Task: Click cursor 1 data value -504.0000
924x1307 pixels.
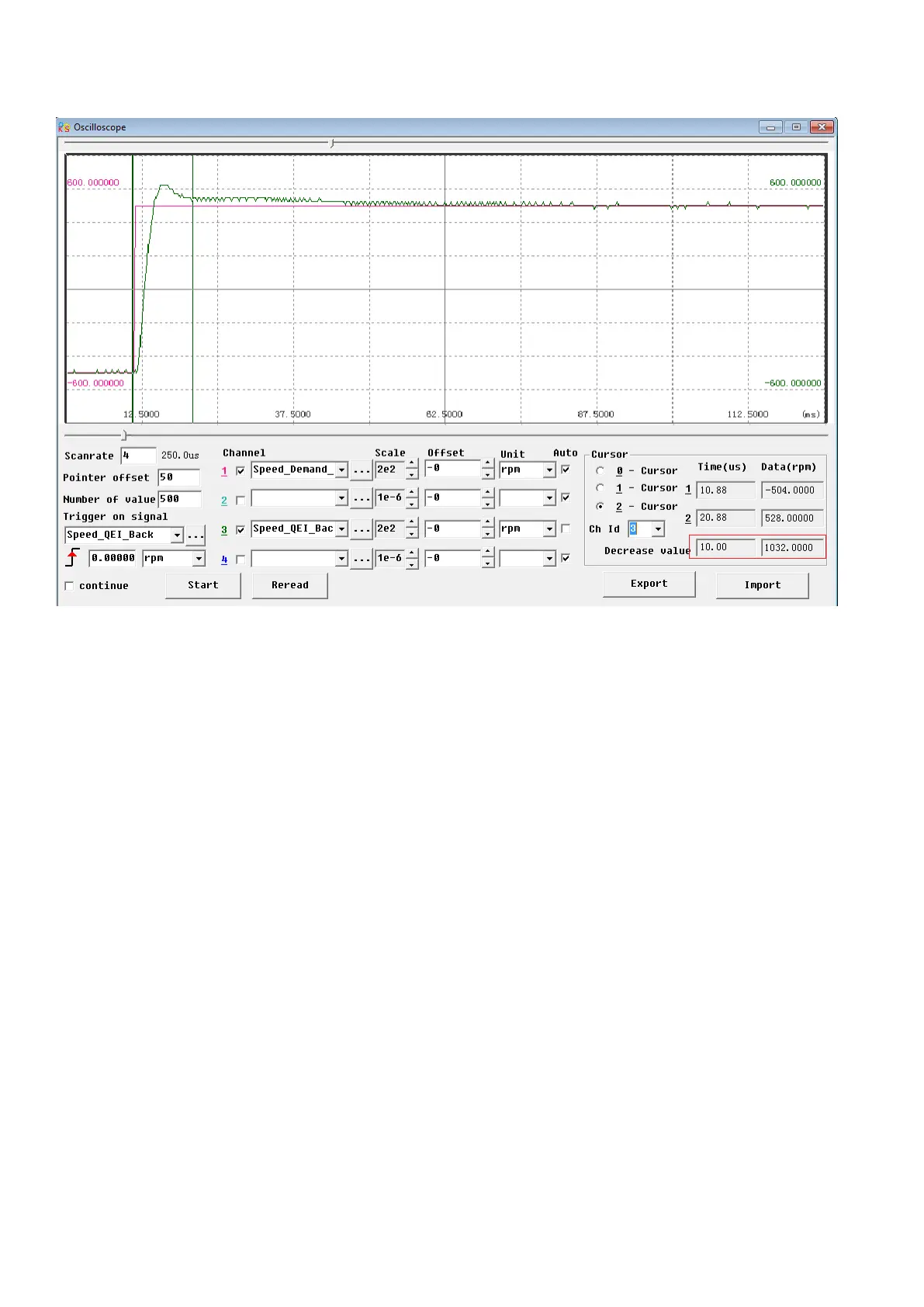Action: [792, 491]
